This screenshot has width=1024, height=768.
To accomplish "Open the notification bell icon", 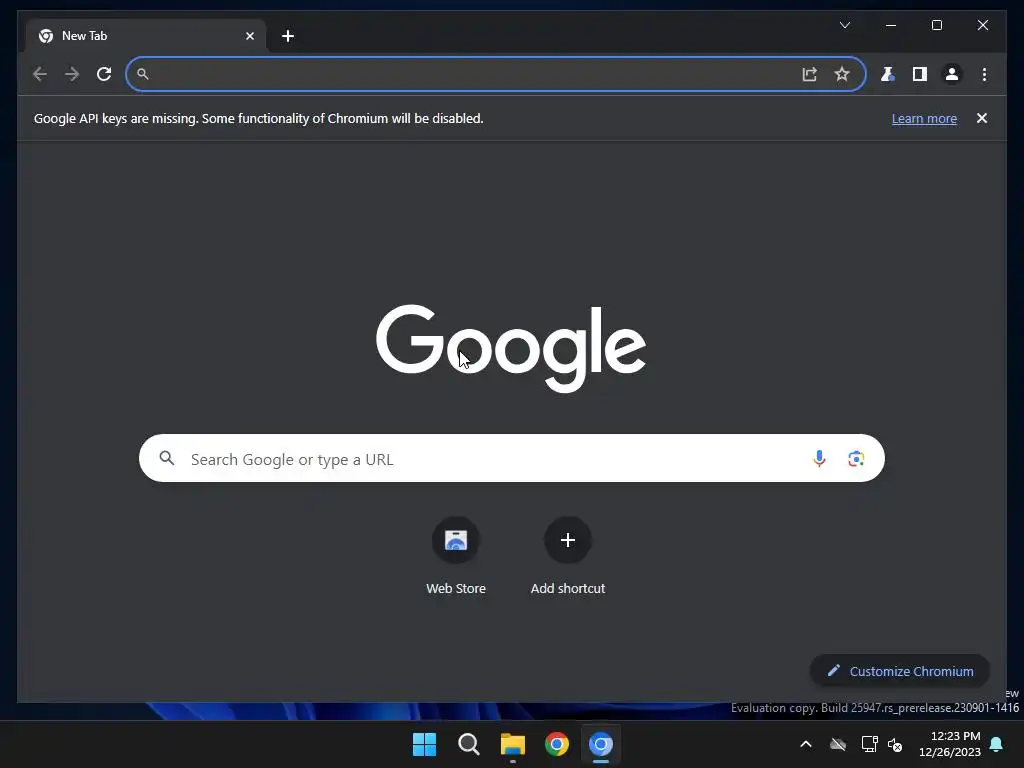I will click(x=997, y=744).
